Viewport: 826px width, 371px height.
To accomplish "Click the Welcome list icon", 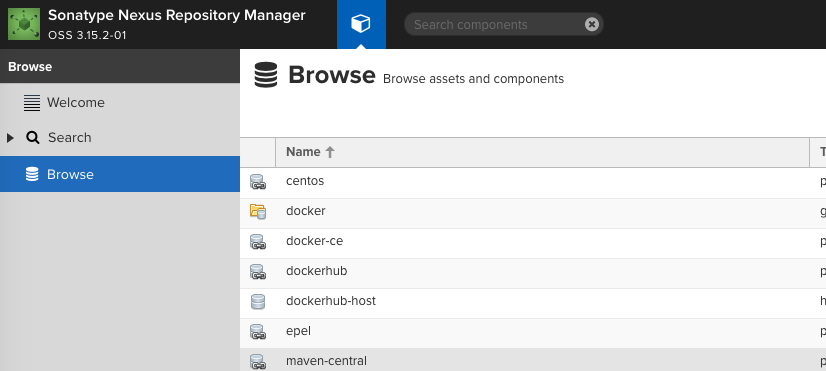I will [32, 103].
